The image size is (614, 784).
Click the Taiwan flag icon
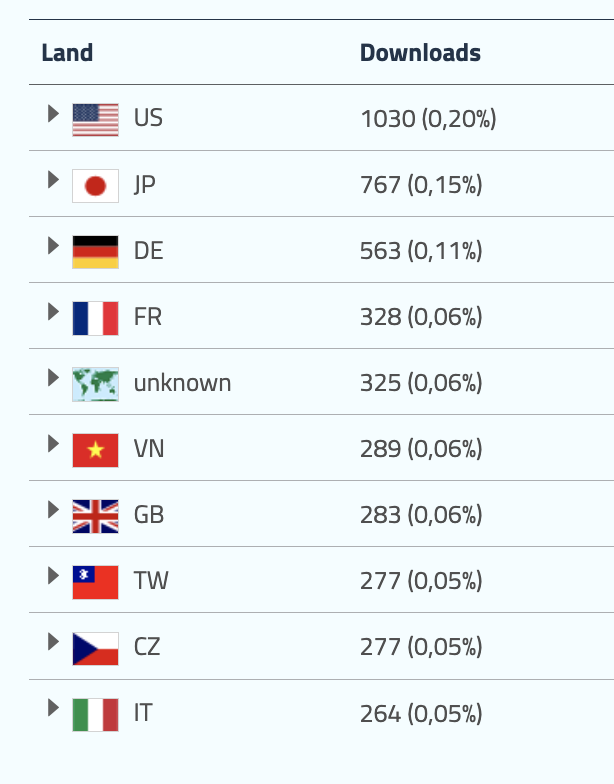pos(95,582)
